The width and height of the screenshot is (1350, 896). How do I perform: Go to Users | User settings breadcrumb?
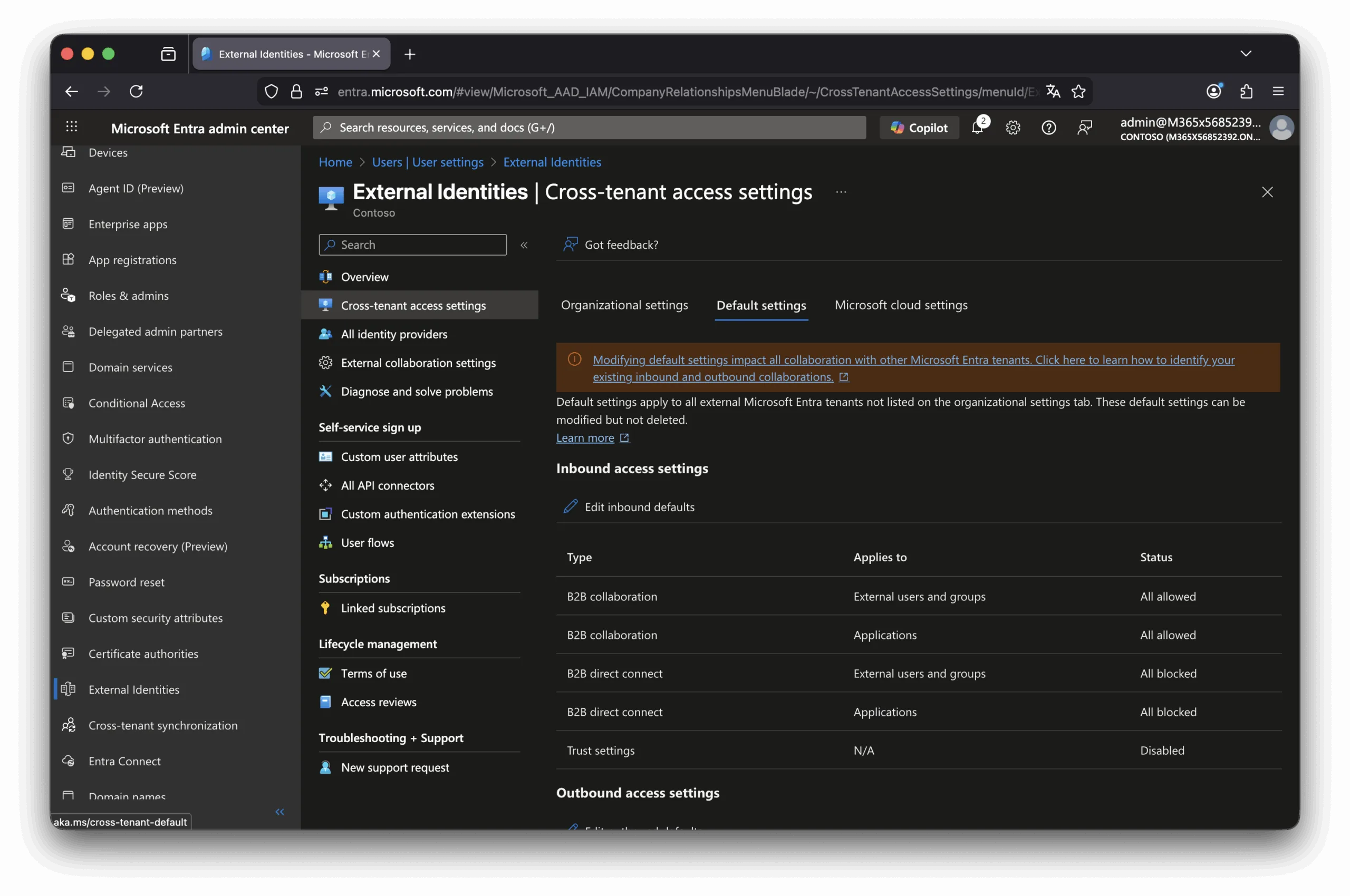427,162
